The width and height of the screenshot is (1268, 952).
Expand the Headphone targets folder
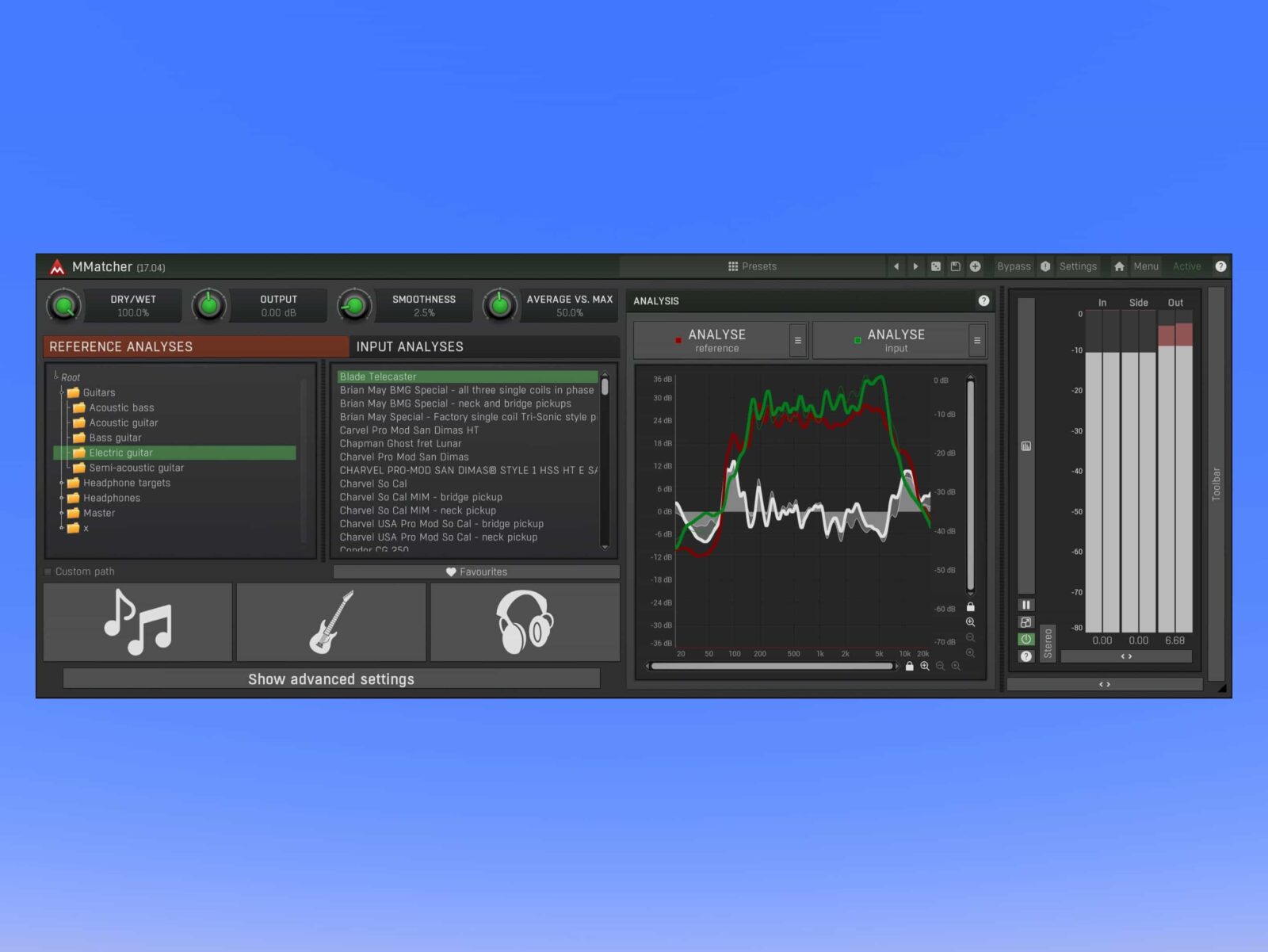click(x=62, y=483)
